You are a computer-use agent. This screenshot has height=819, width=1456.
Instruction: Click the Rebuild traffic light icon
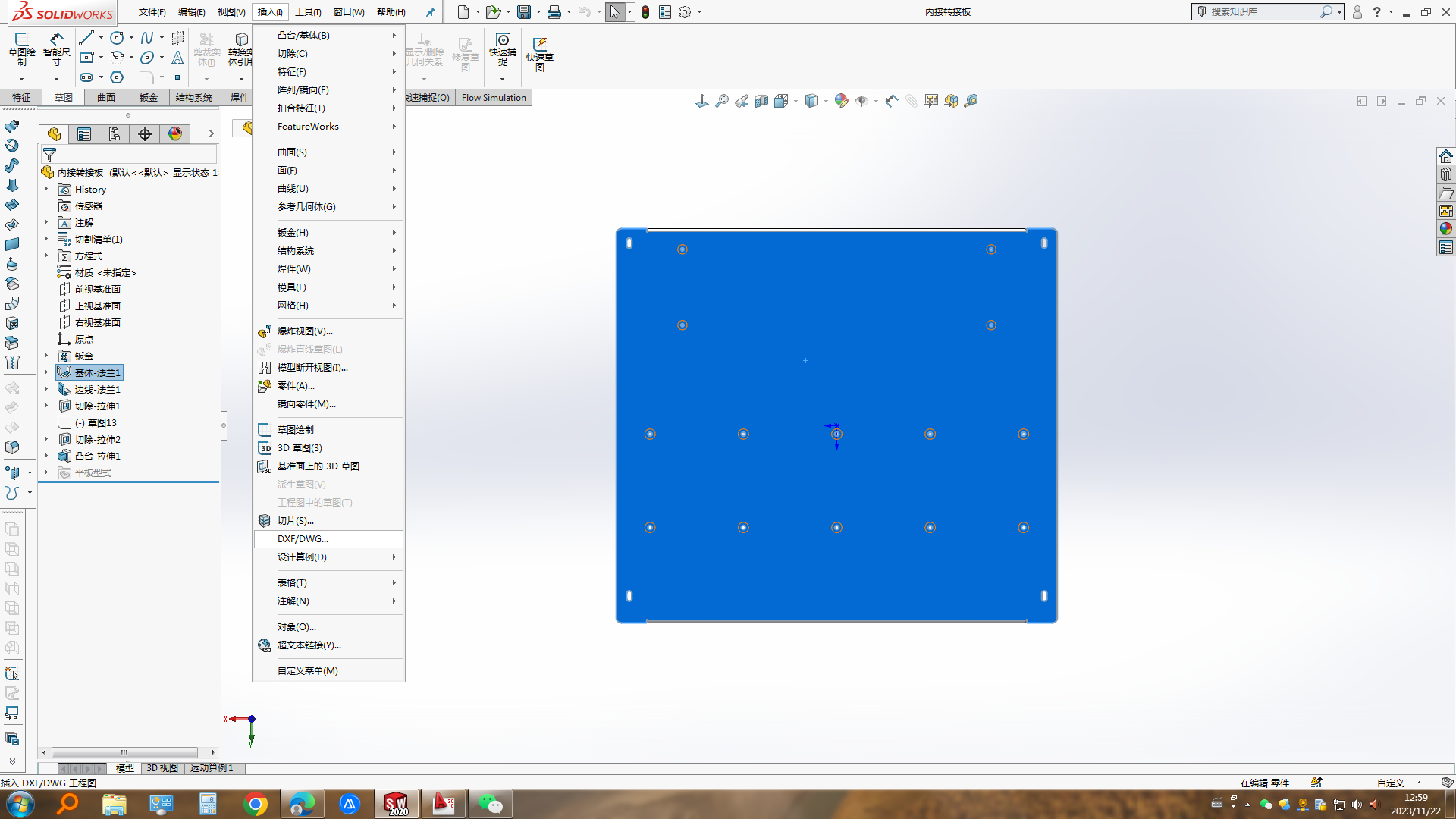click(x=645, y=12)
